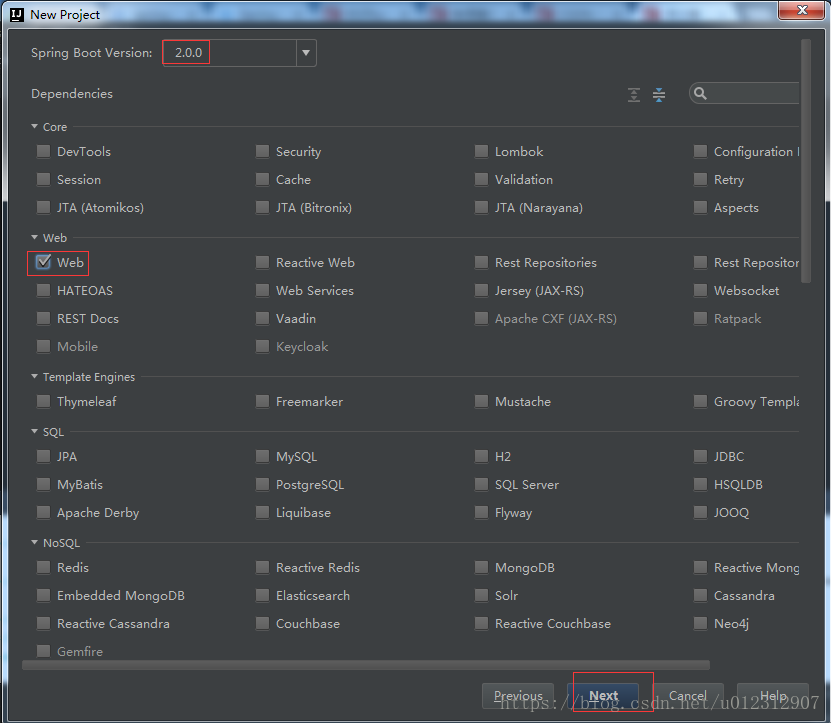Click the Next button
Screen dimensions: 831x723
(603, 695)
